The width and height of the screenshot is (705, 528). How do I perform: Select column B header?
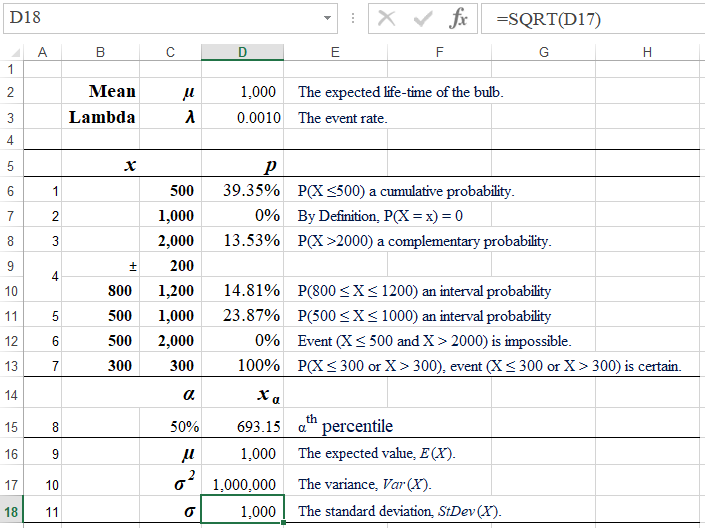coord(100,53)
